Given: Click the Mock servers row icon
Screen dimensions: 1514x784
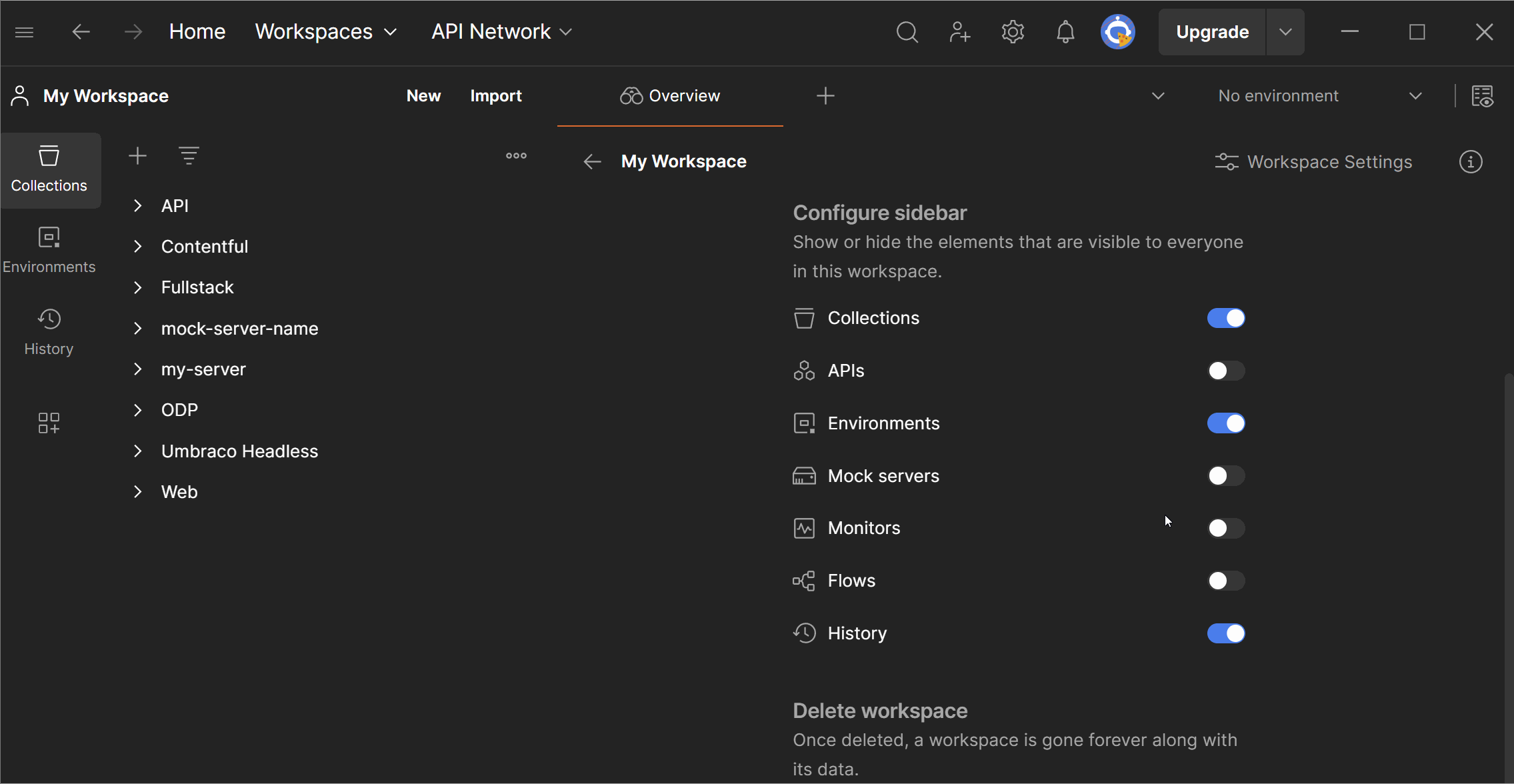Looking at the screenshot, I should 804,476.
